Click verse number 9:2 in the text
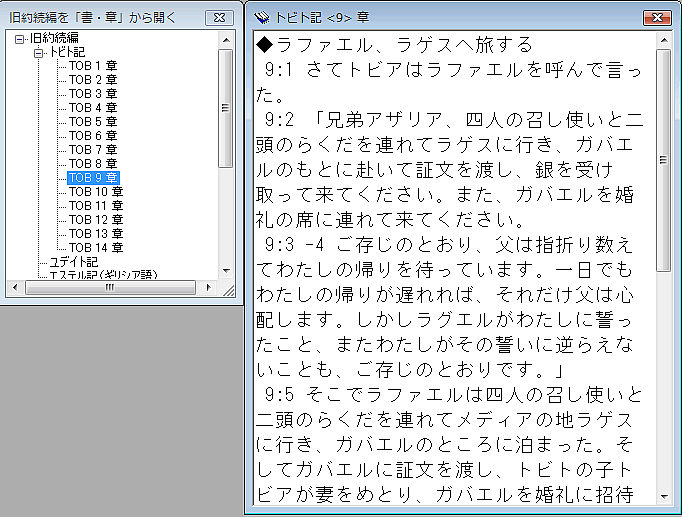This screenshot has height=517, width=682. [x=279, y=120]
